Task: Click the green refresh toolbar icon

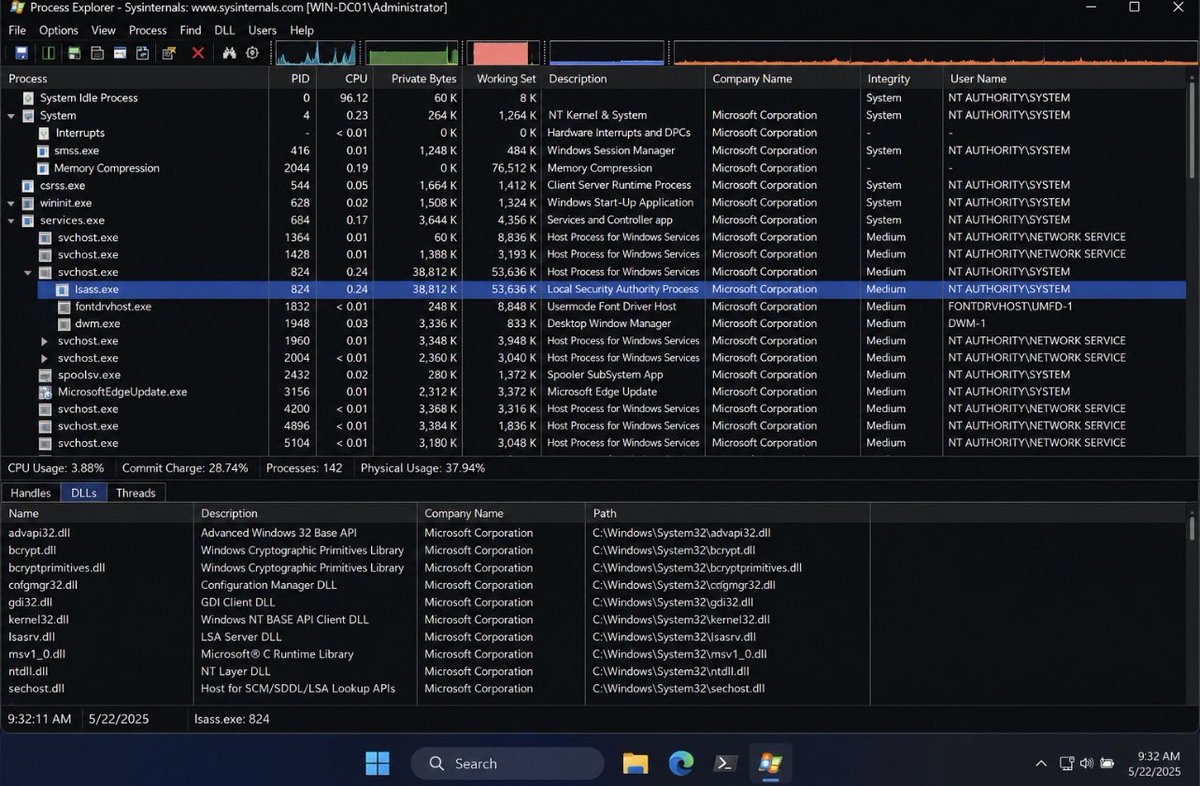Action: click(49, 53)
